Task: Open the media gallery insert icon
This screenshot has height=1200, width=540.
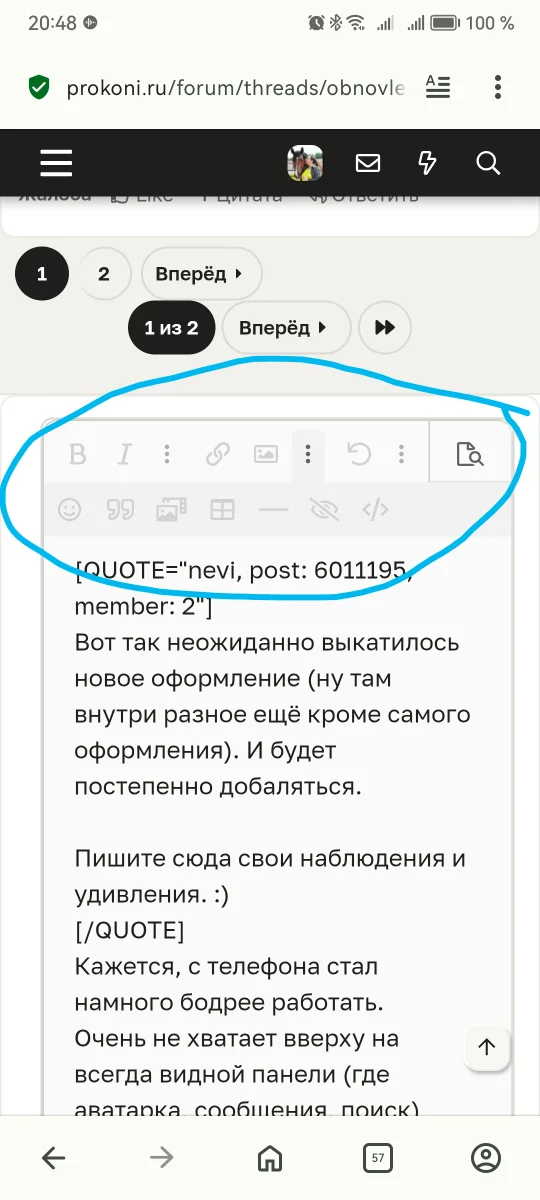Action: 171,510
